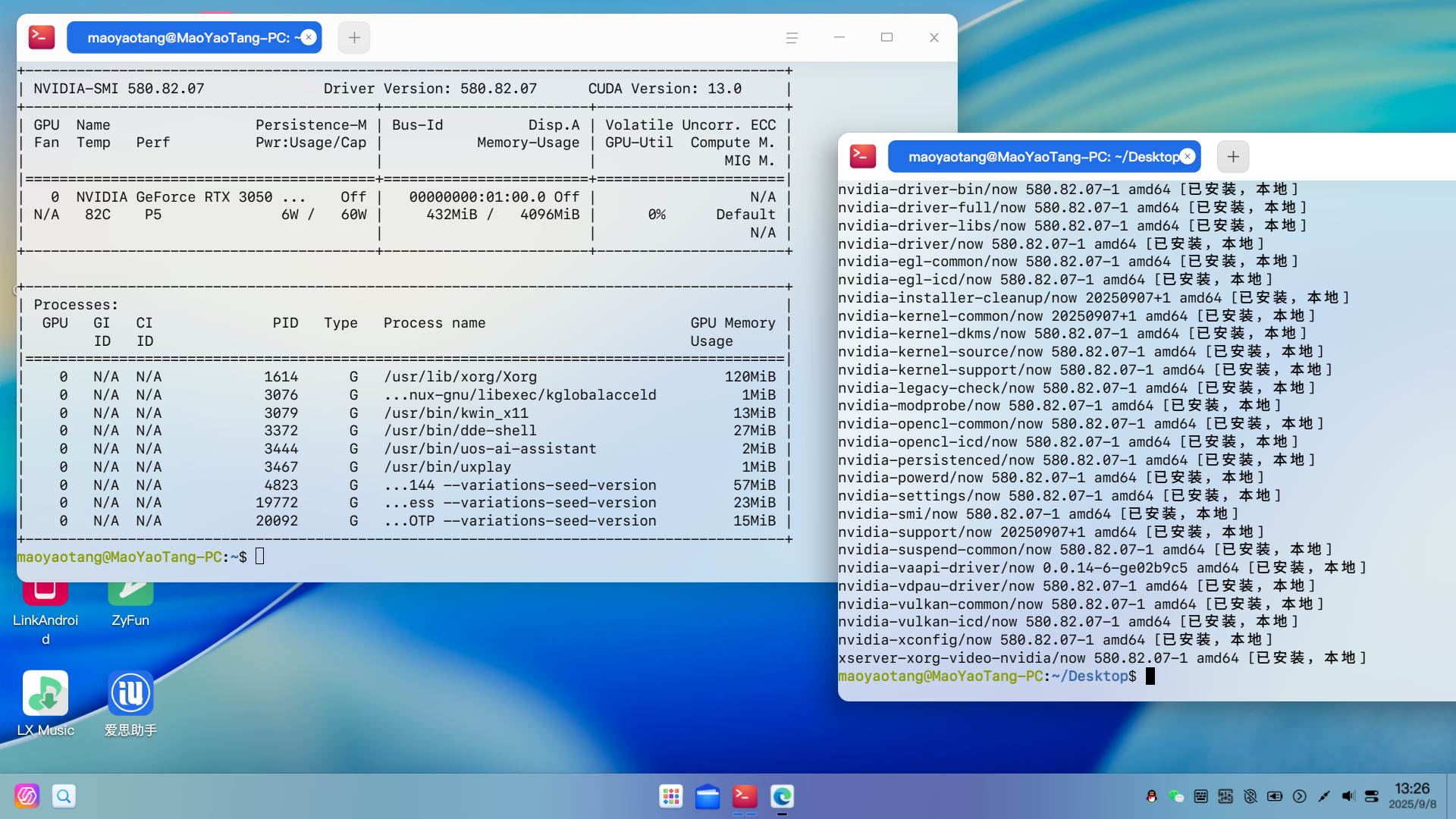
Task: Click the /usr/bin/uxplay process entry
Action: [x=447, y=467]
